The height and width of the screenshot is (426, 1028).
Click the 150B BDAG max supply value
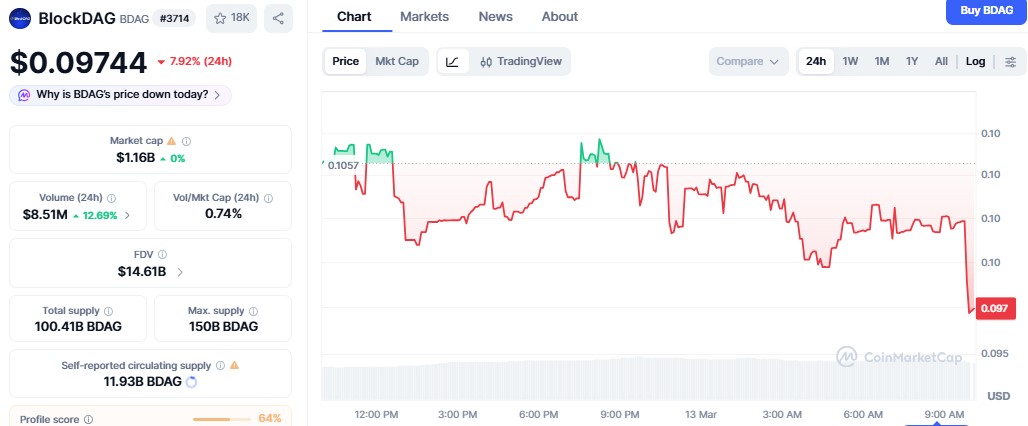click(x=223, y=326)
